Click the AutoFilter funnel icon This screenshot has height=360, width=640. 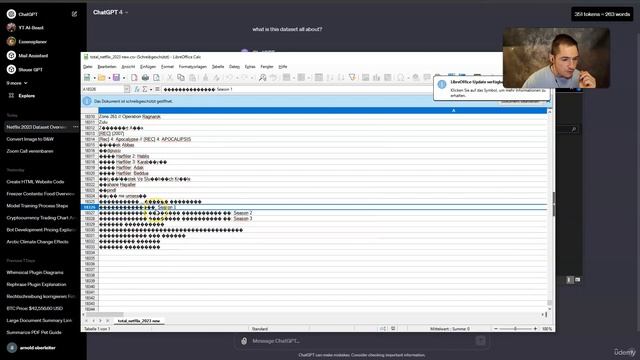point(352,78)
